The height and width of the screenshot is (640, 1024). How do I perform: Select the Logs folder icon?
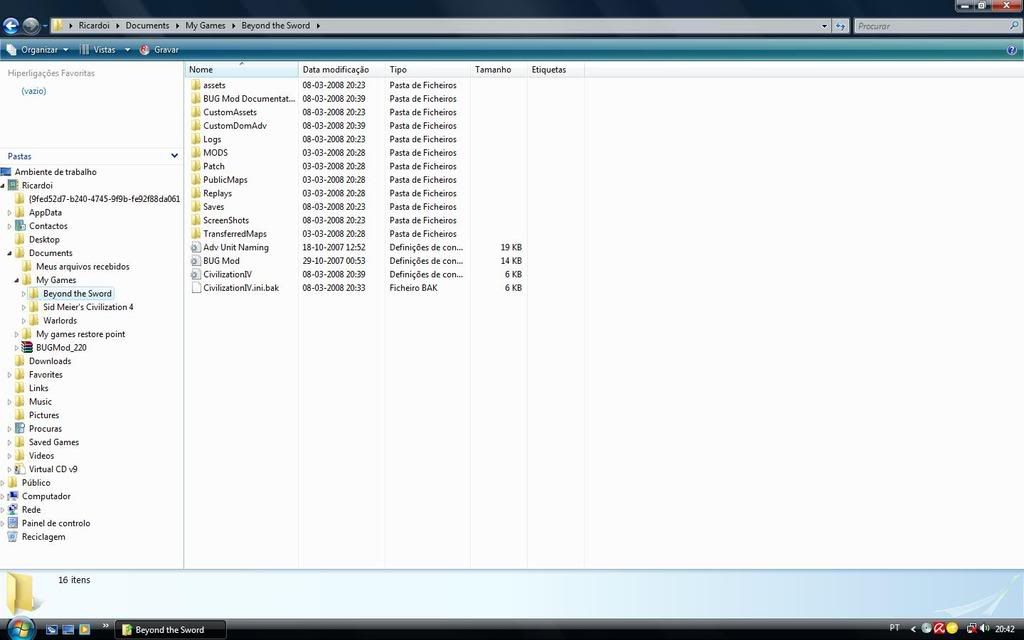pos(195,139)
